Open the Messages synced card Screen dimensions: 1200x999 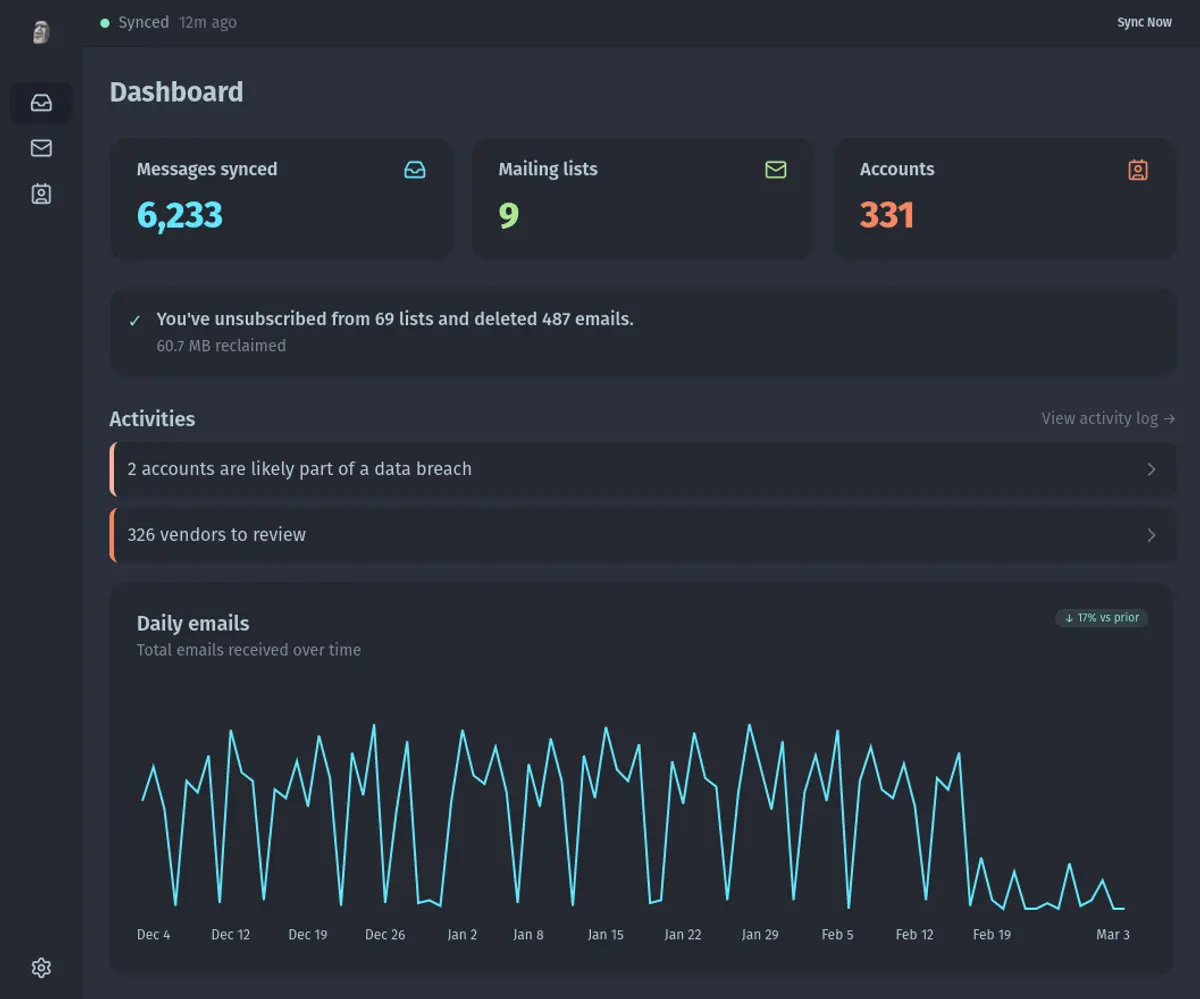282,199
